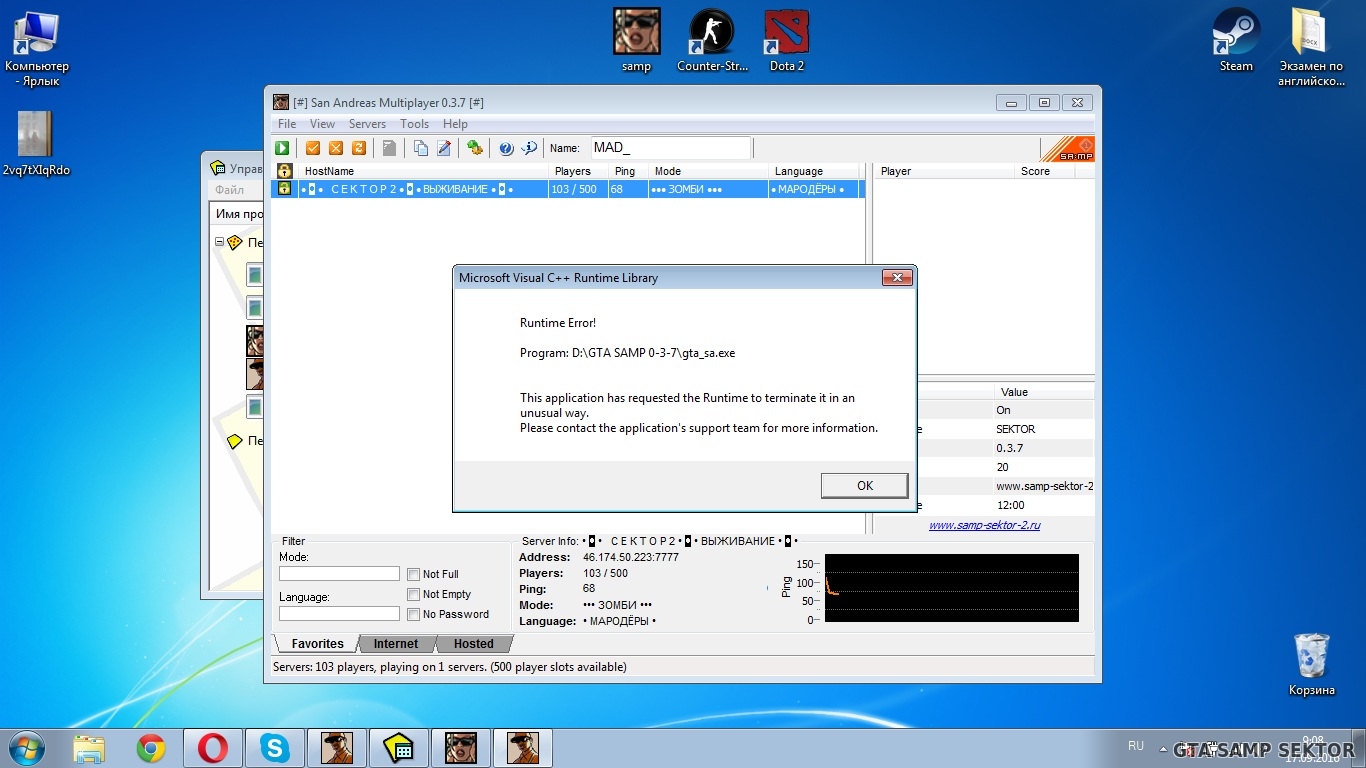
Task: Click the Windows Start orb
Action: pos(25,748)
